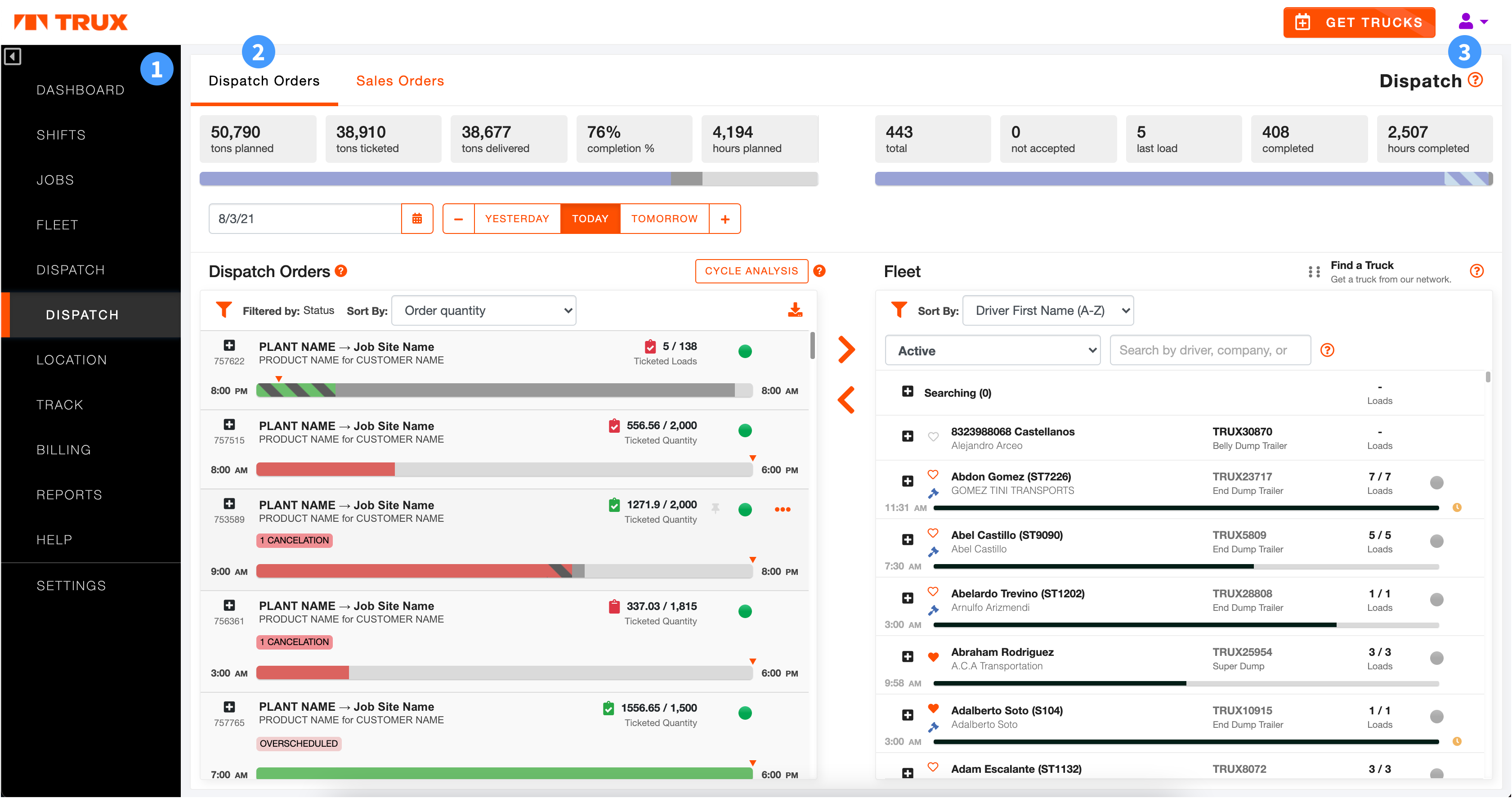Click the green status dot on order 756361
This screenshot has width=1512, height=798.
tap(745, 611)
